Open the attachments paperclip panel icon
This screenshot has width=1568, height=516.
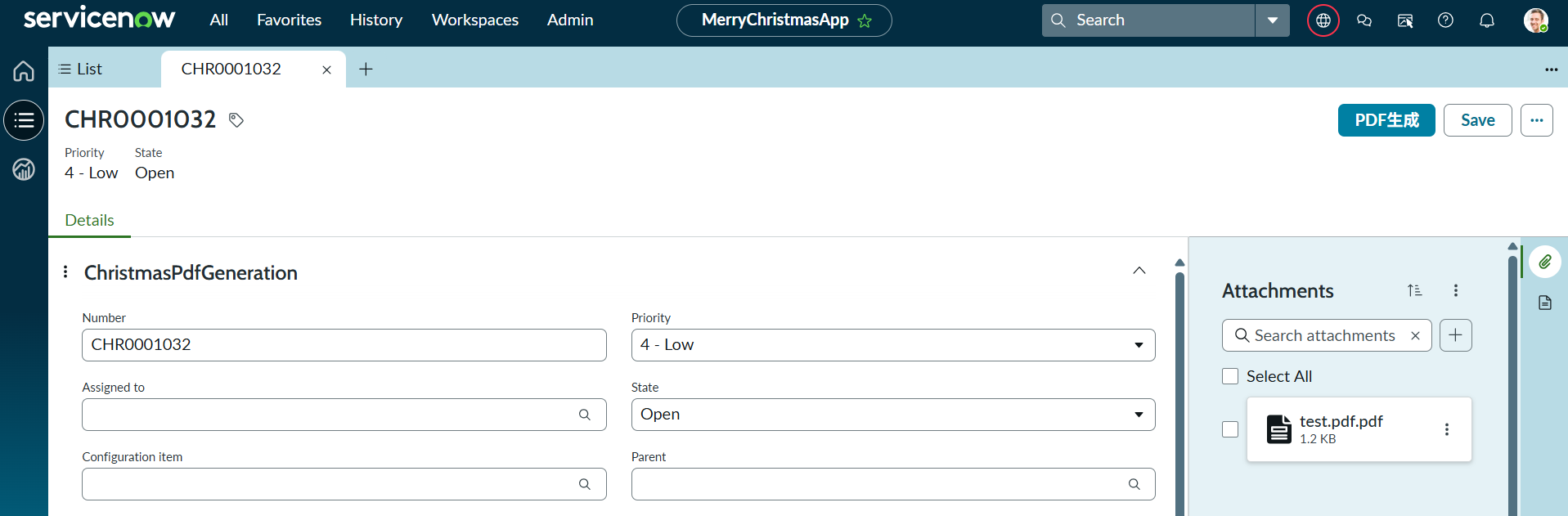tap(1545, 262)
